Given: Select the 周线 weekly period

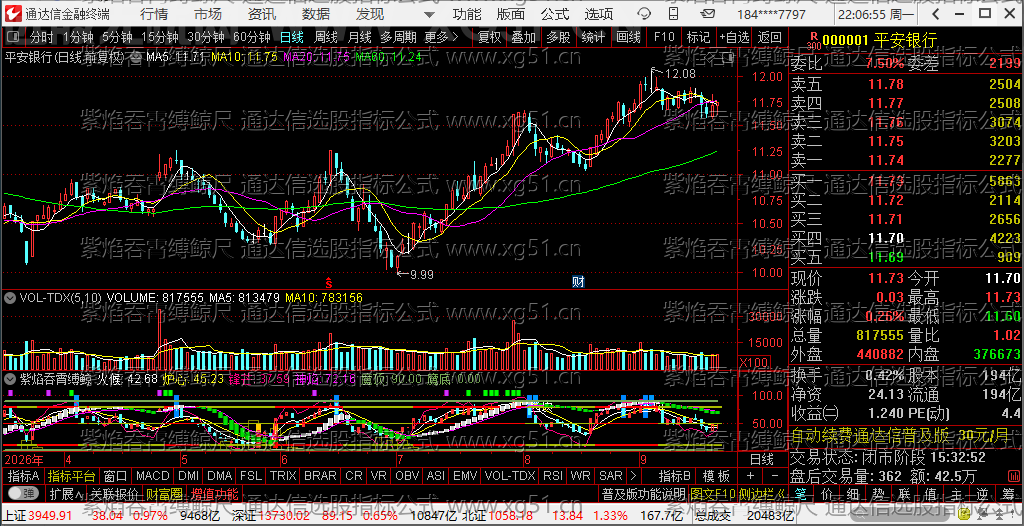Looking at the screenshot, I should [x=326, y=37].
